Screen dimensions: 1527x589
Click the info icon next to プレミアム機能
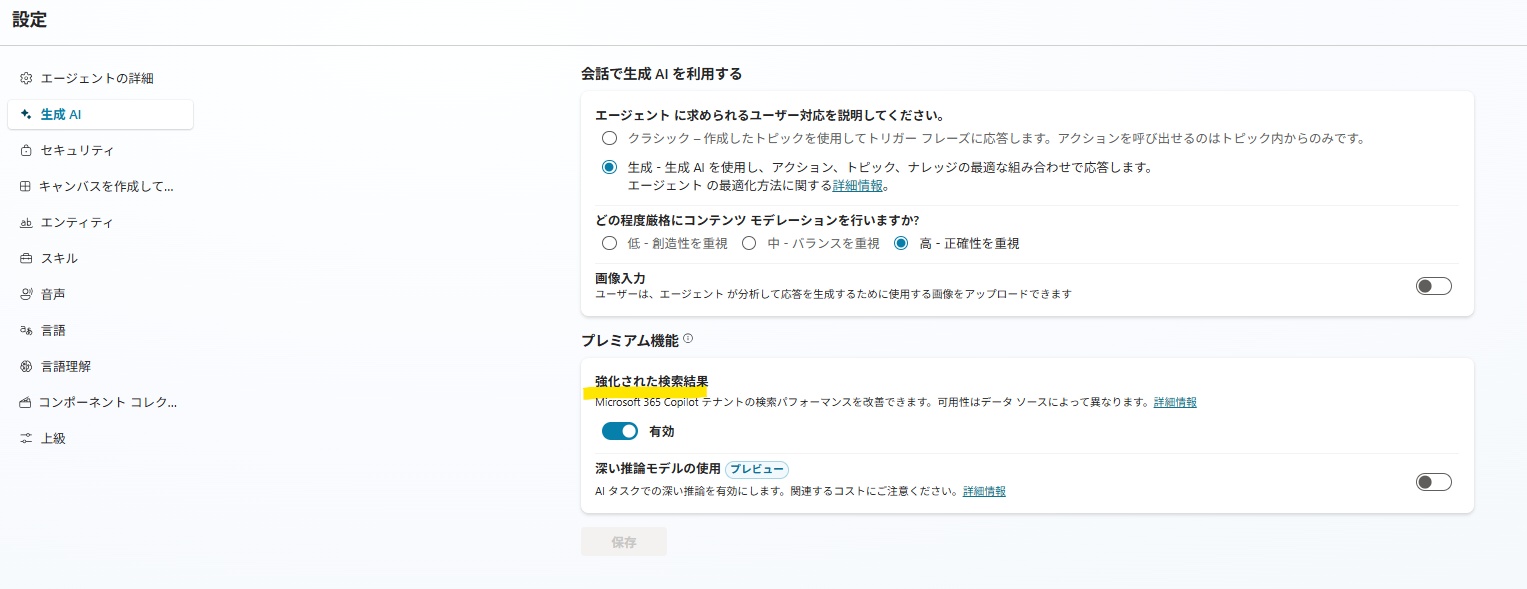[688, 339]
